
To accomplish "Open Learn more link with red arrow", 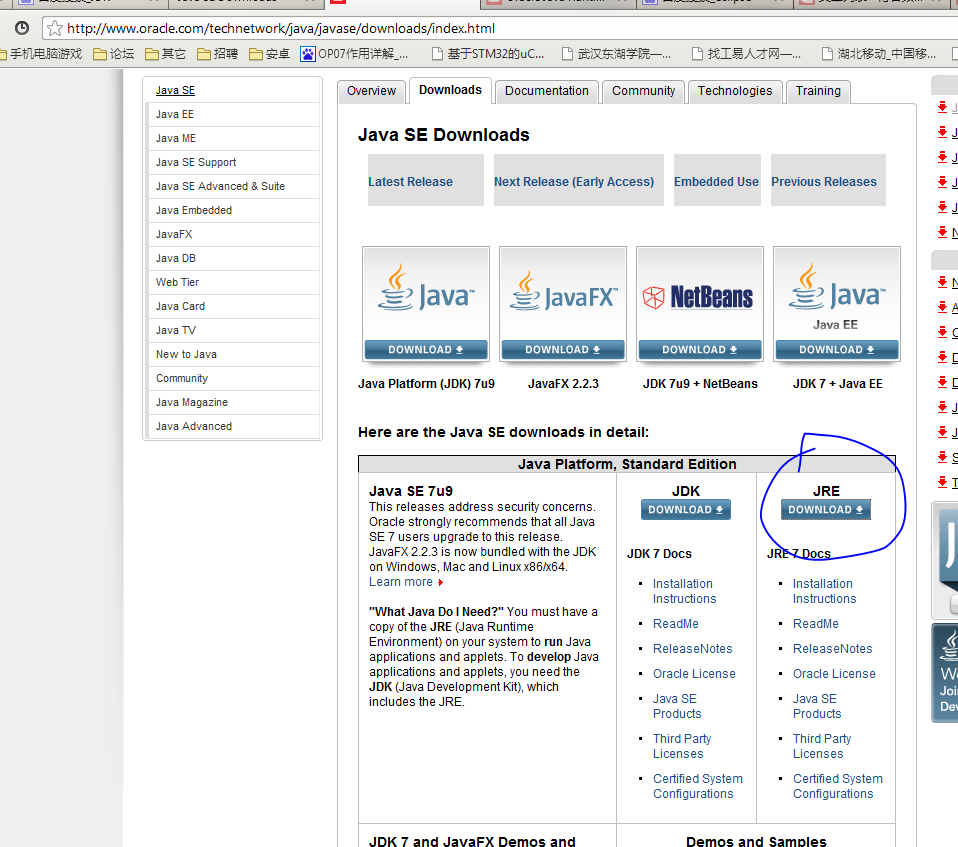I will tap(406, 582).
